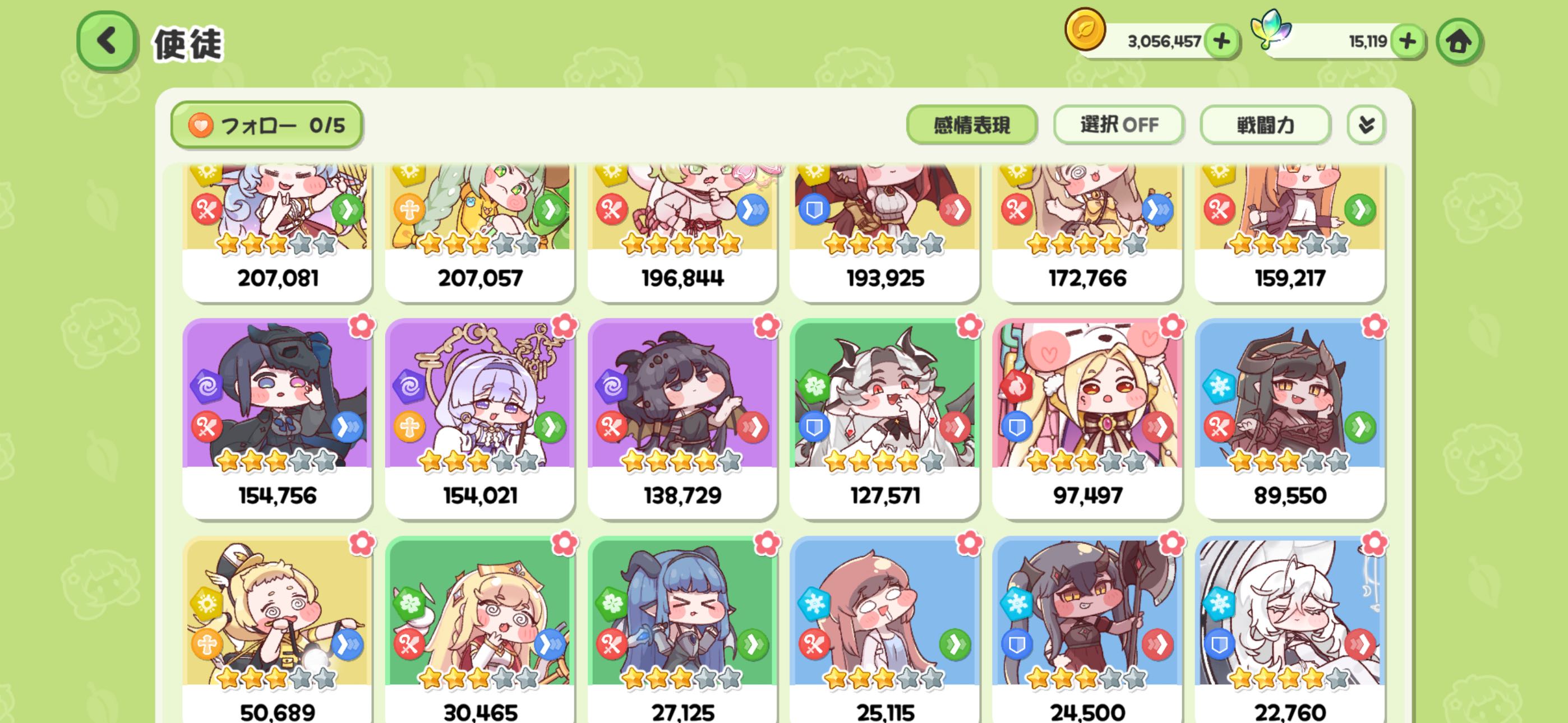Tap shield role icon on 97,497 card
This screenshot has height=723, width=1568.
tap(1017, 427)
